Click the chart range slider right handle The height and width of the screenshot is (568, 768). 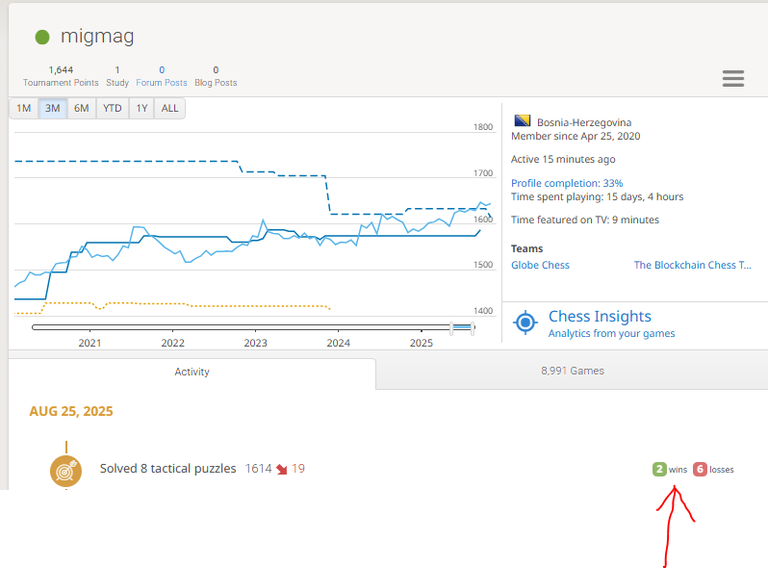(472, 328)
